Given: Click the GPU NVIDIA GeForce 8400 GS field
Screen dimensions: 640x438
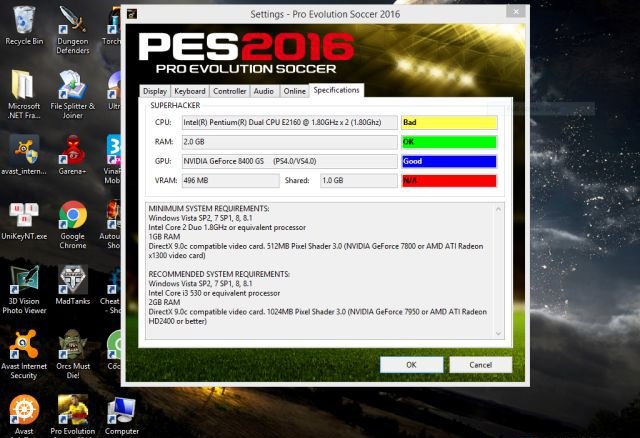Looking at the screenshot, I should click(289, 161).
